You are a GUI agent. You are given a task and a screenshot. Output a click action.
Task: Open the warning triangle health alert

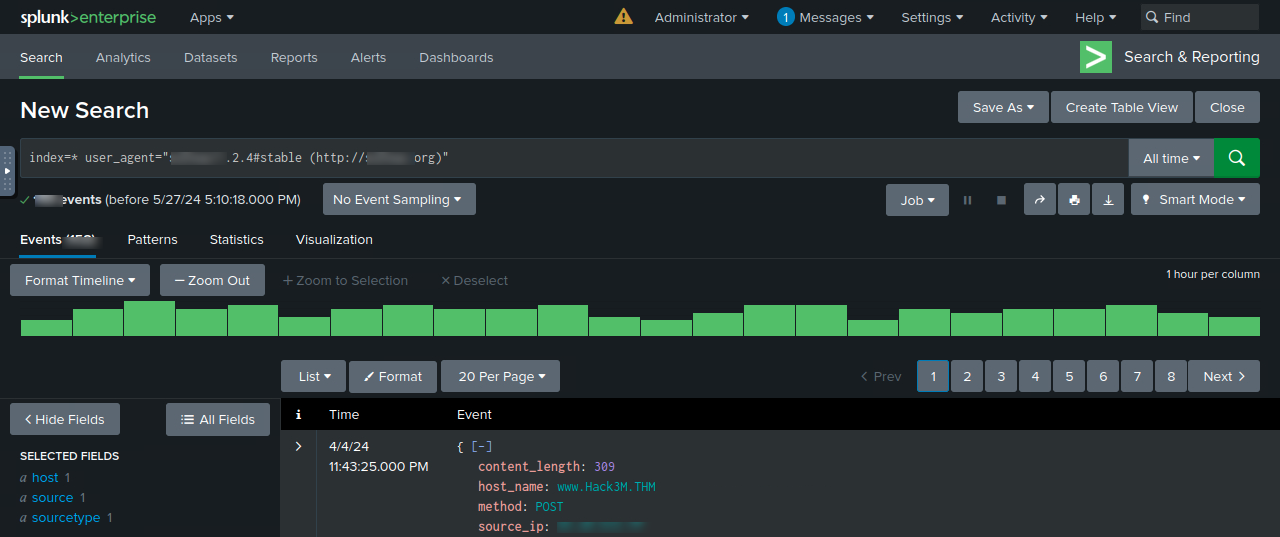click(x=623, y=17)
